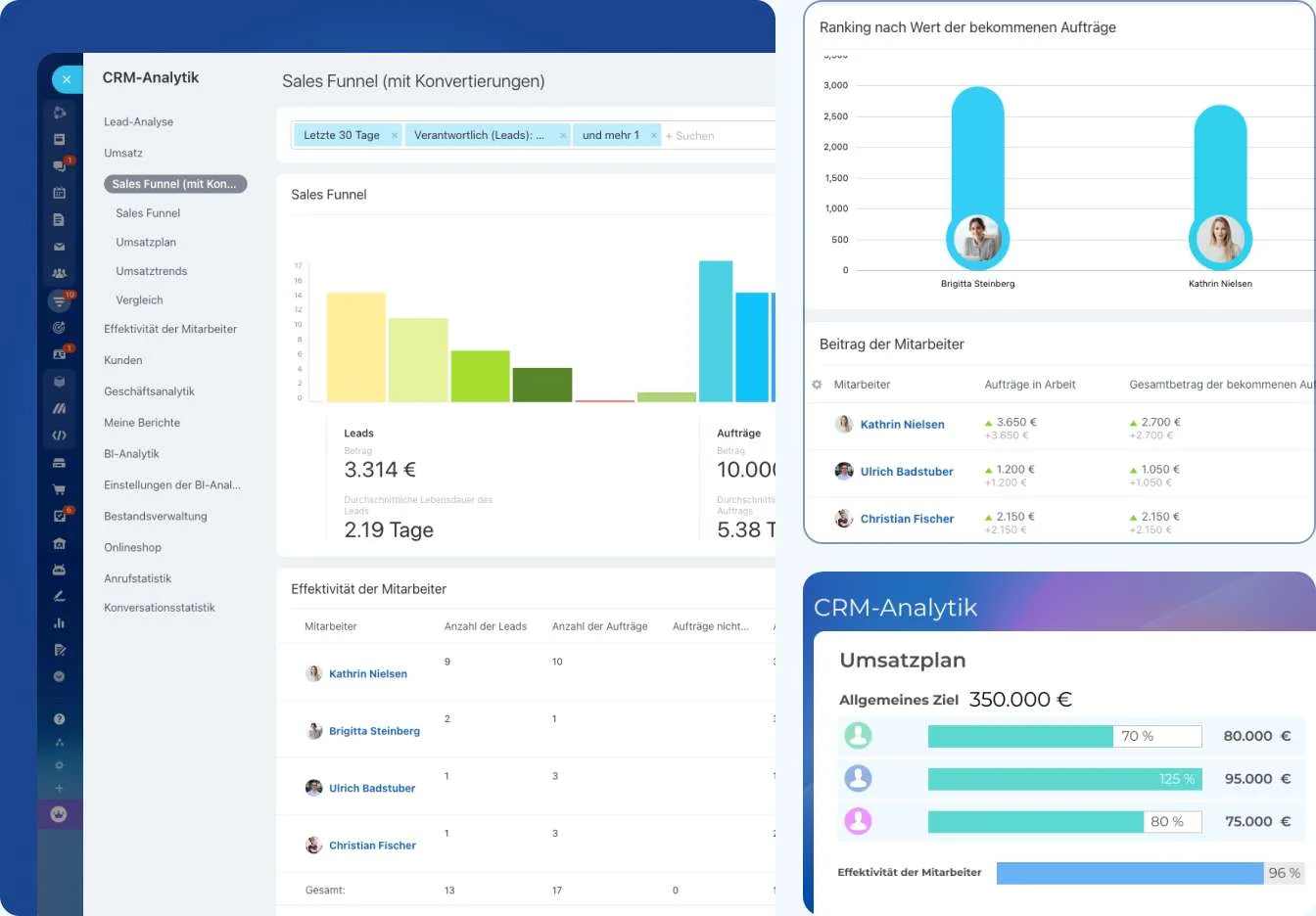Viewport: 1316px width, 916px height.
Task: Open the documents icon in the sidebar
Action: 59,220
